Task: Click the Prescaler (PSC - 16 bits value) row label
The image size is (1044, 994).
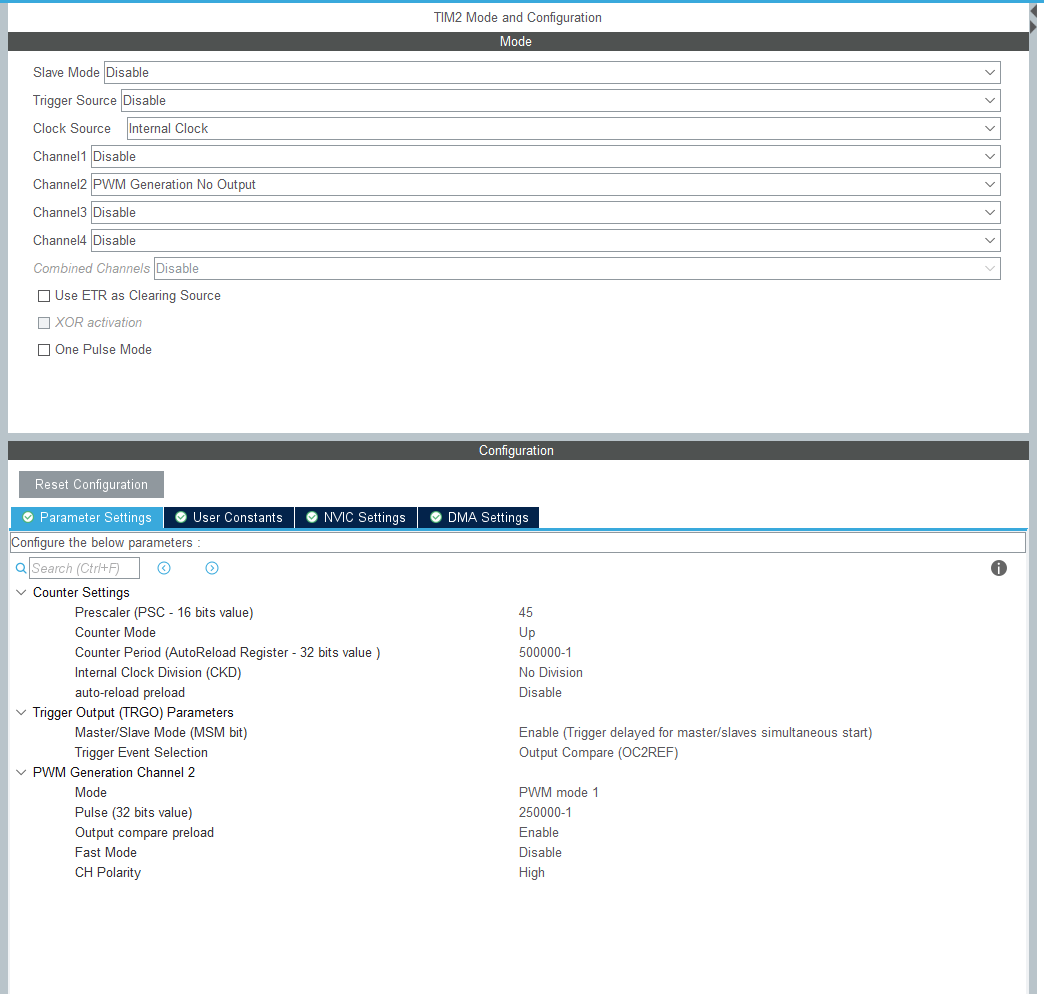Action: 164,612
